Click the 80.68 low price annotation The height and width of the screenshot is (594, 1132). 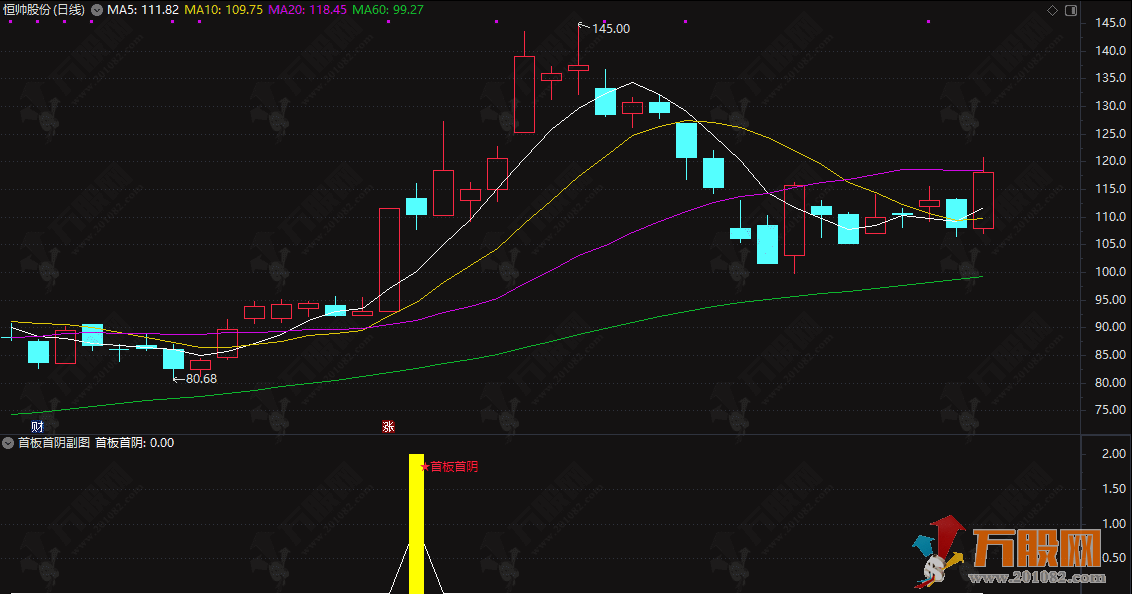(201, 378)
